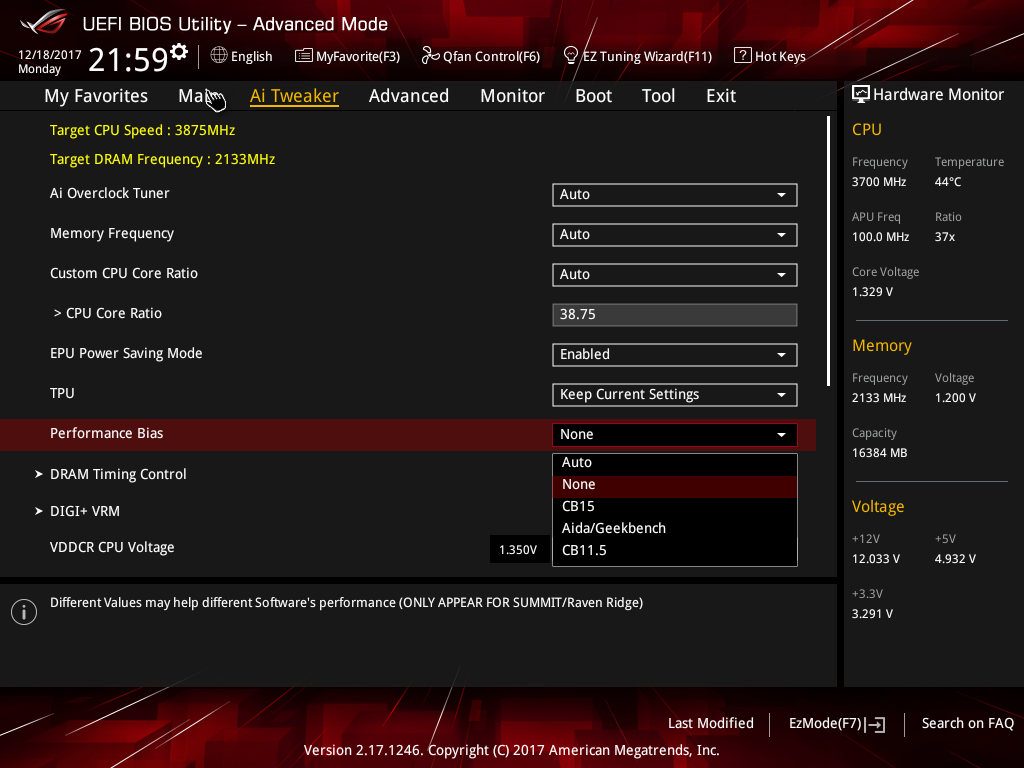Click memory capacity 16384 MB value
Viewport: 1024px width, 768px height.
[x=879, y=453]
